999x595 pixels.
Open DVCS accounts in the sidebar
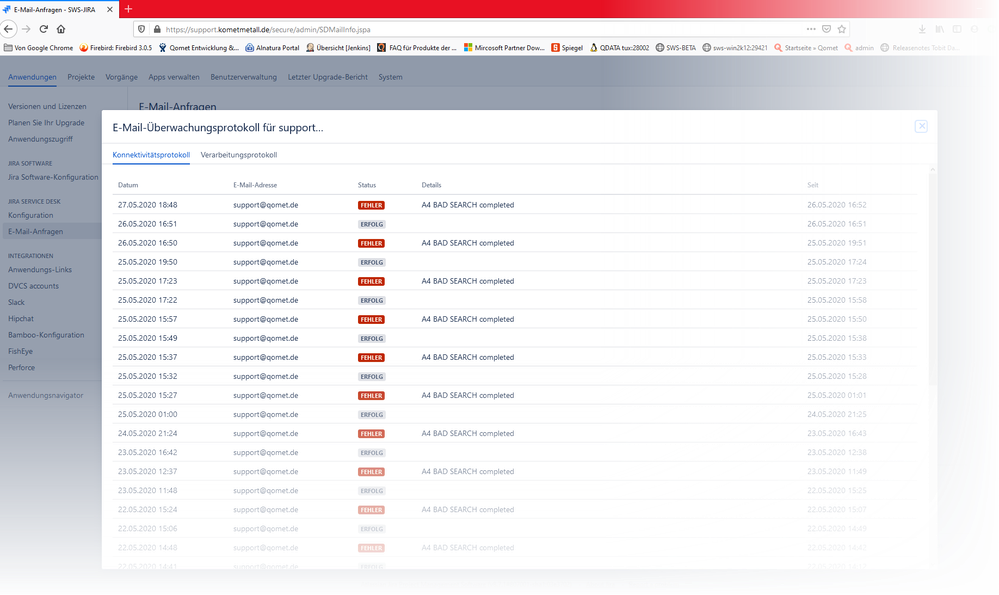(33, 286)
